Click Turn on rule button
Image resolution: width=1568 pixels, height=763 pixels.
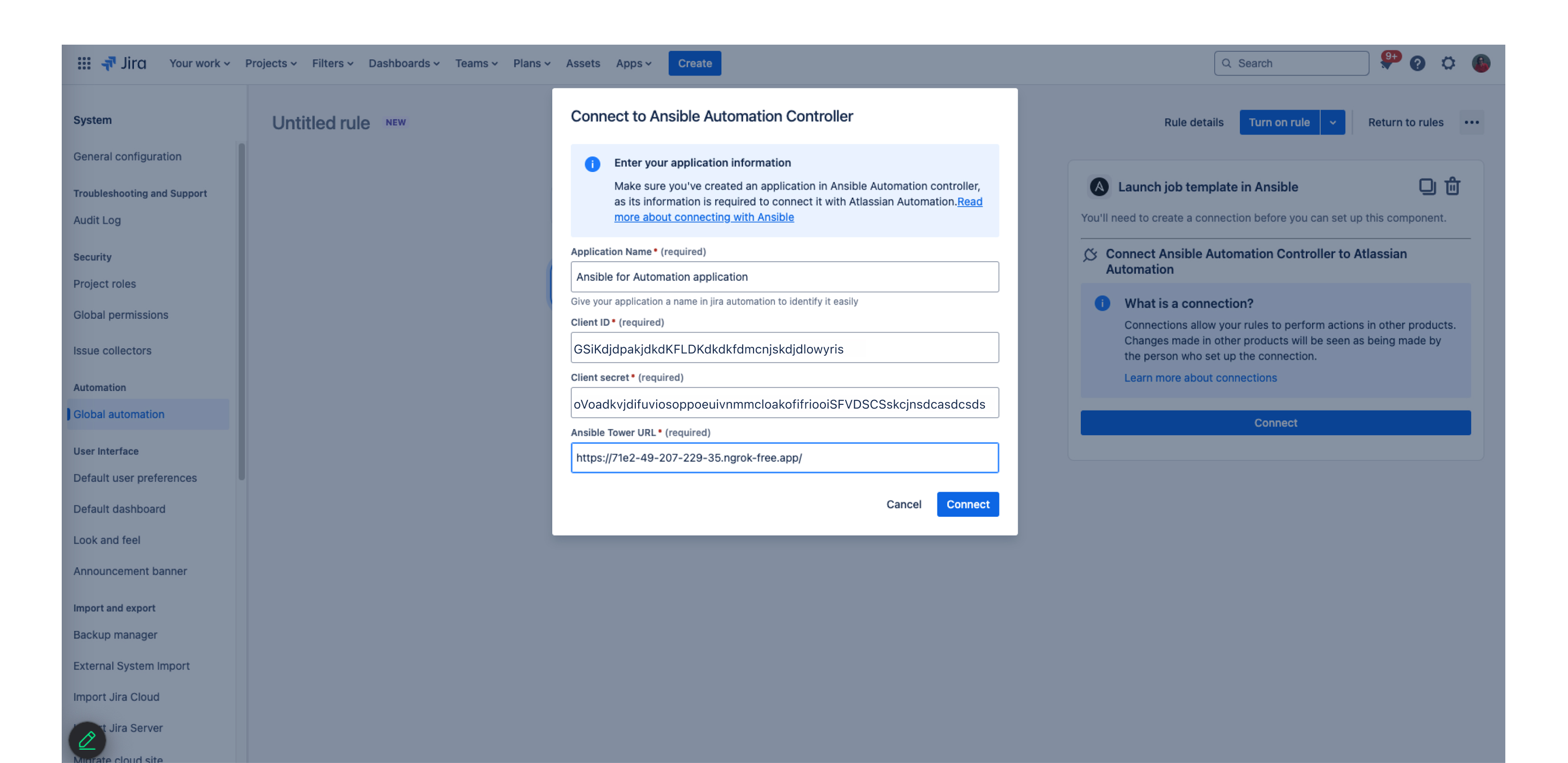point(1279,122)
